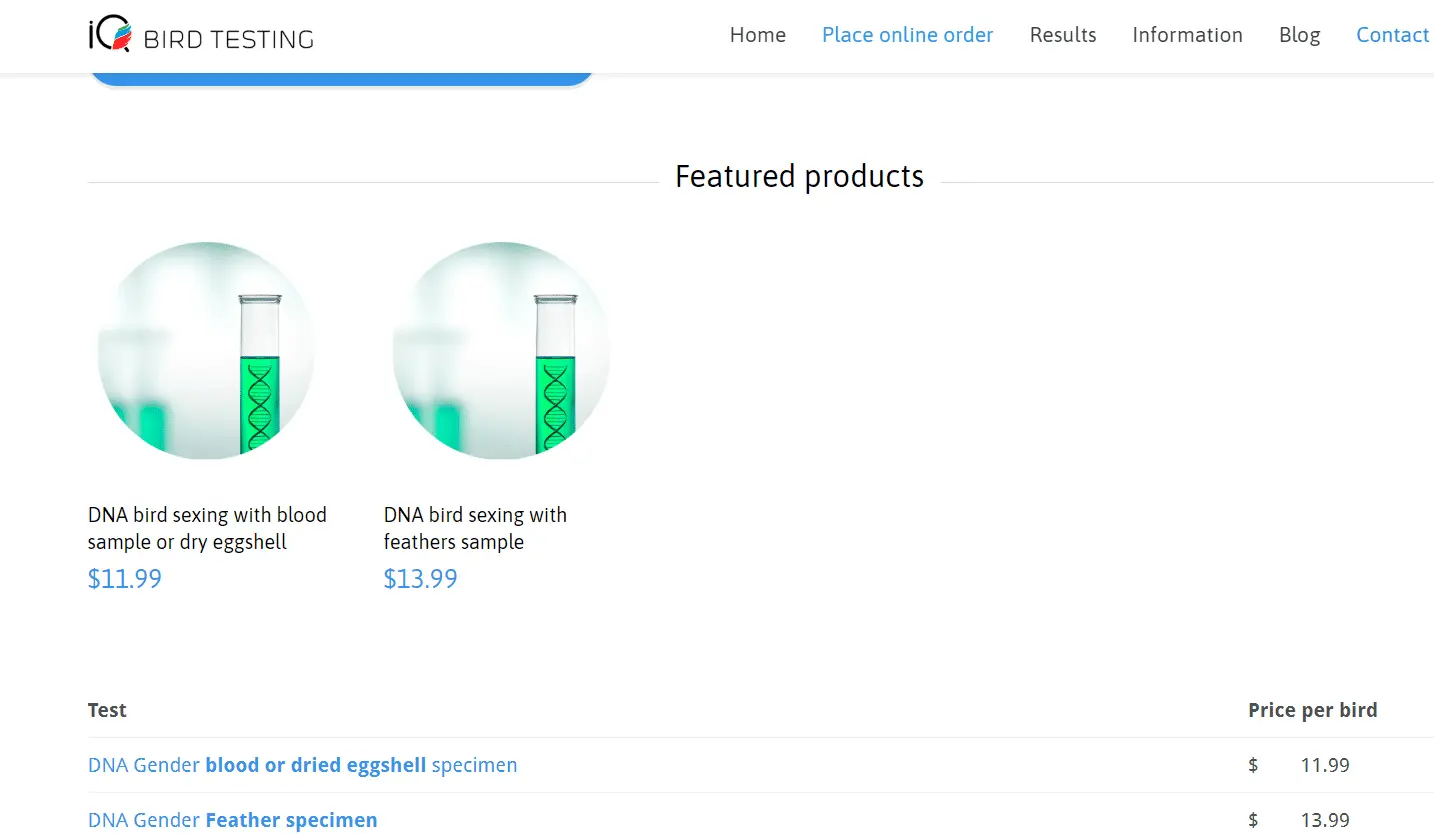
Task: Visit the Blog page
Action: point(1299,35)
